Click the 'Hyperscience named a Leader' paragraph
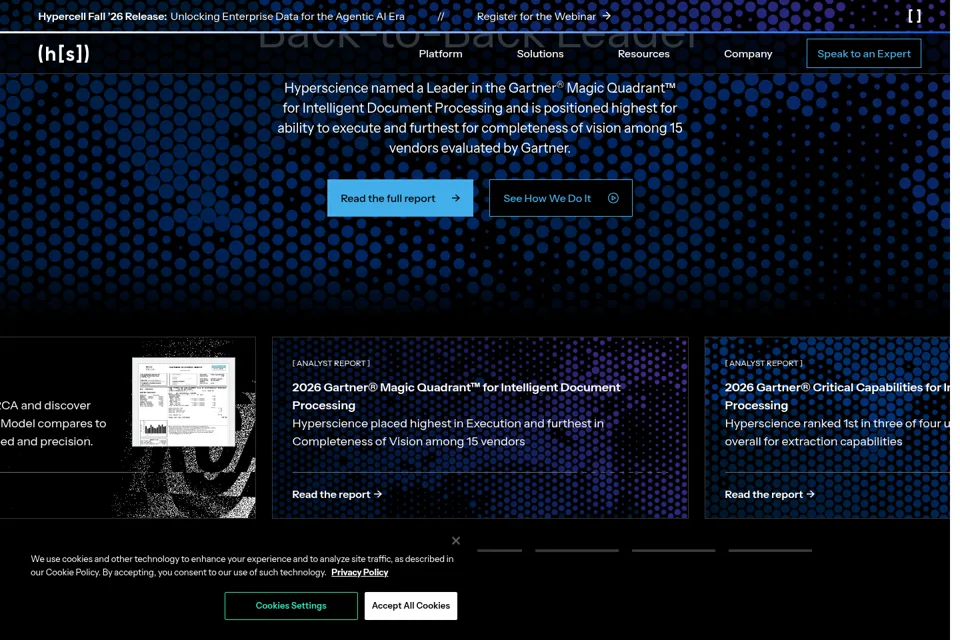This screenshot has width=960, height=640. pos(479,118)
